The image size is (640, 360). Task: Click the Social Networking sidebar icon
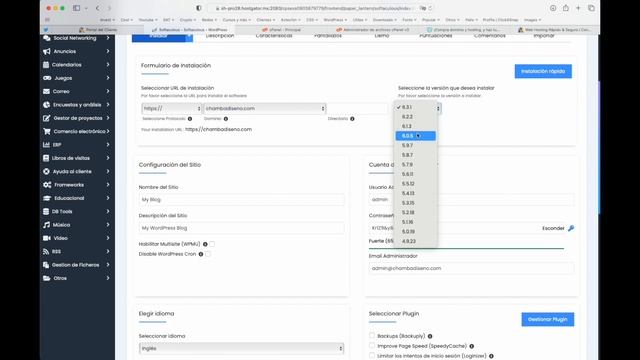[x=47, y=38]
